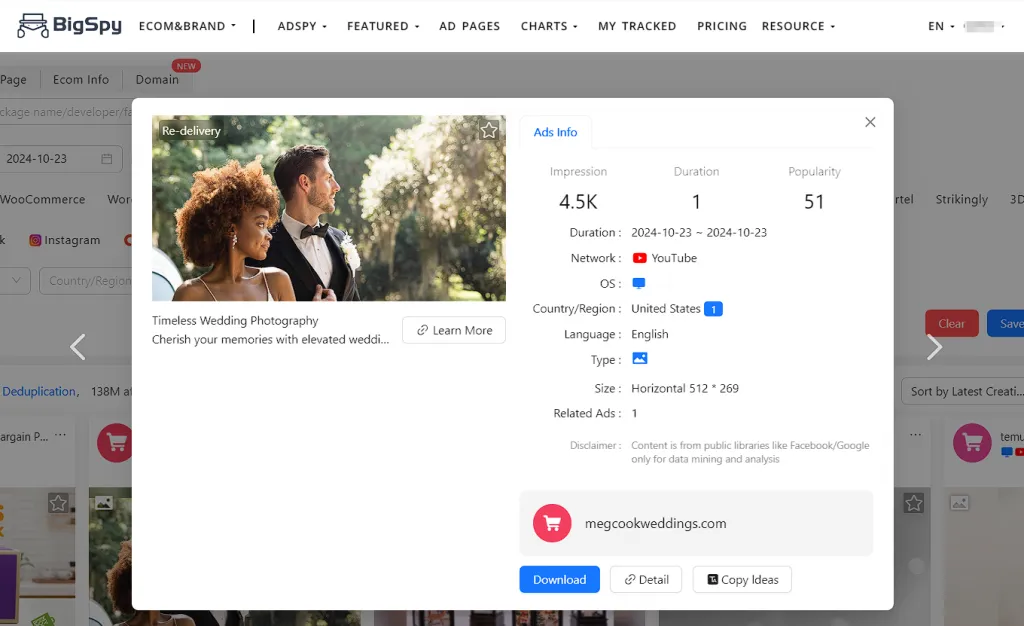Open Copy Ideas for this ad
This screenshot has height=626, width=1024.
pos(741,579)
